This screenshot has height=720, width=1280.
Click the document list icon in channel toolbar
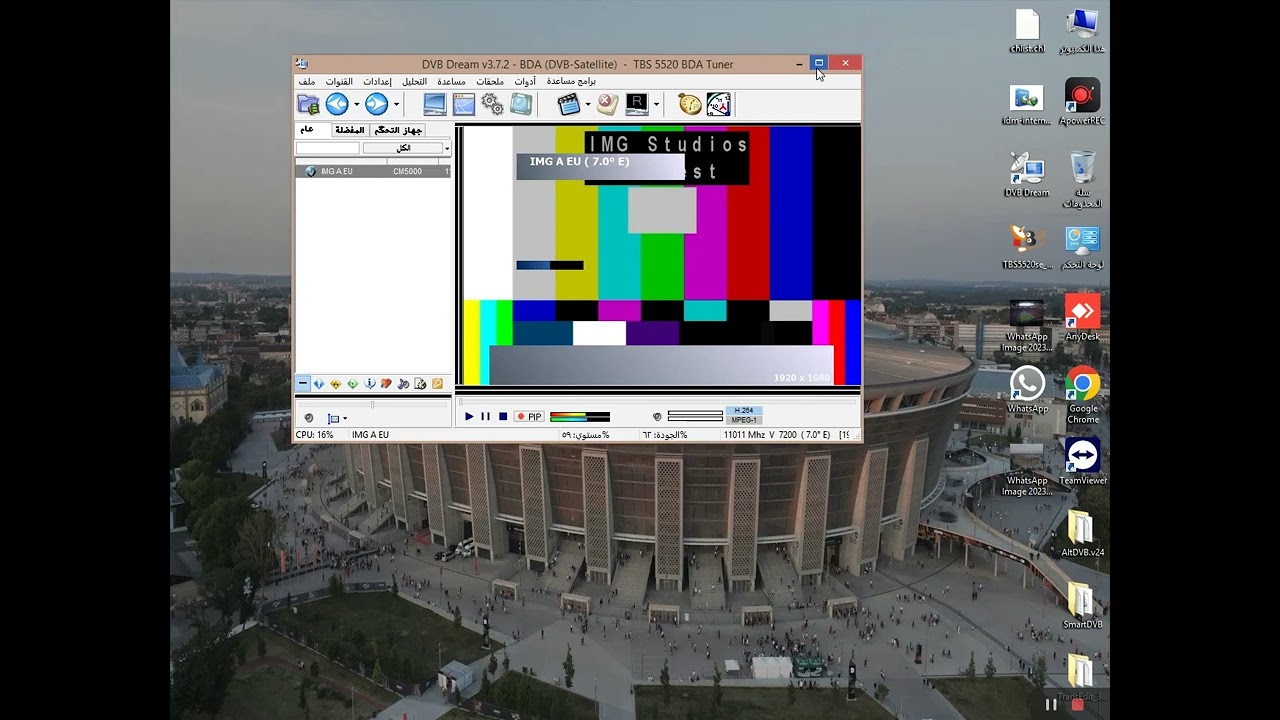coord(420,383)
